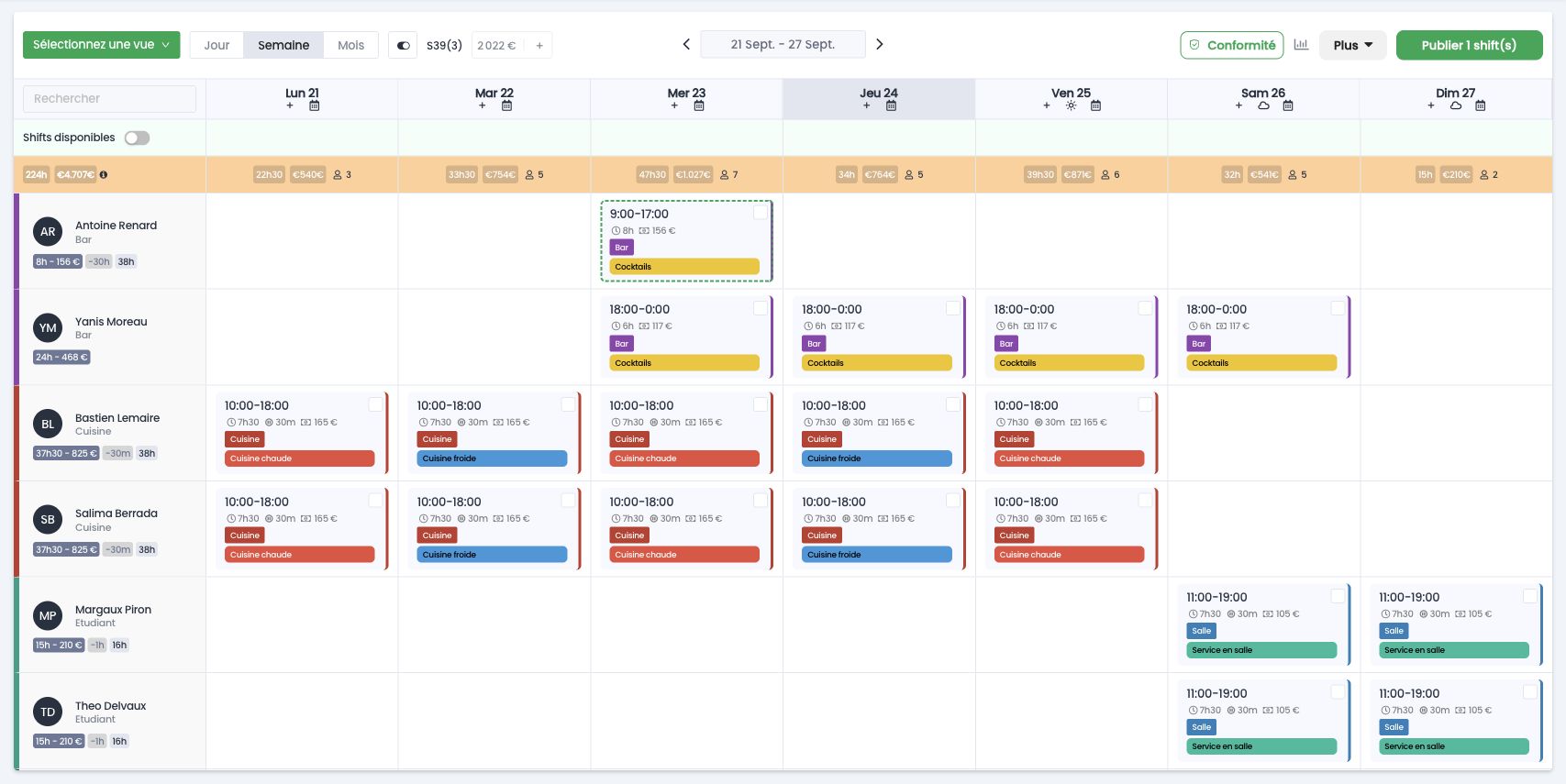
Task: Click in the Rechercher search field
Action: click(x=109, y=99)
